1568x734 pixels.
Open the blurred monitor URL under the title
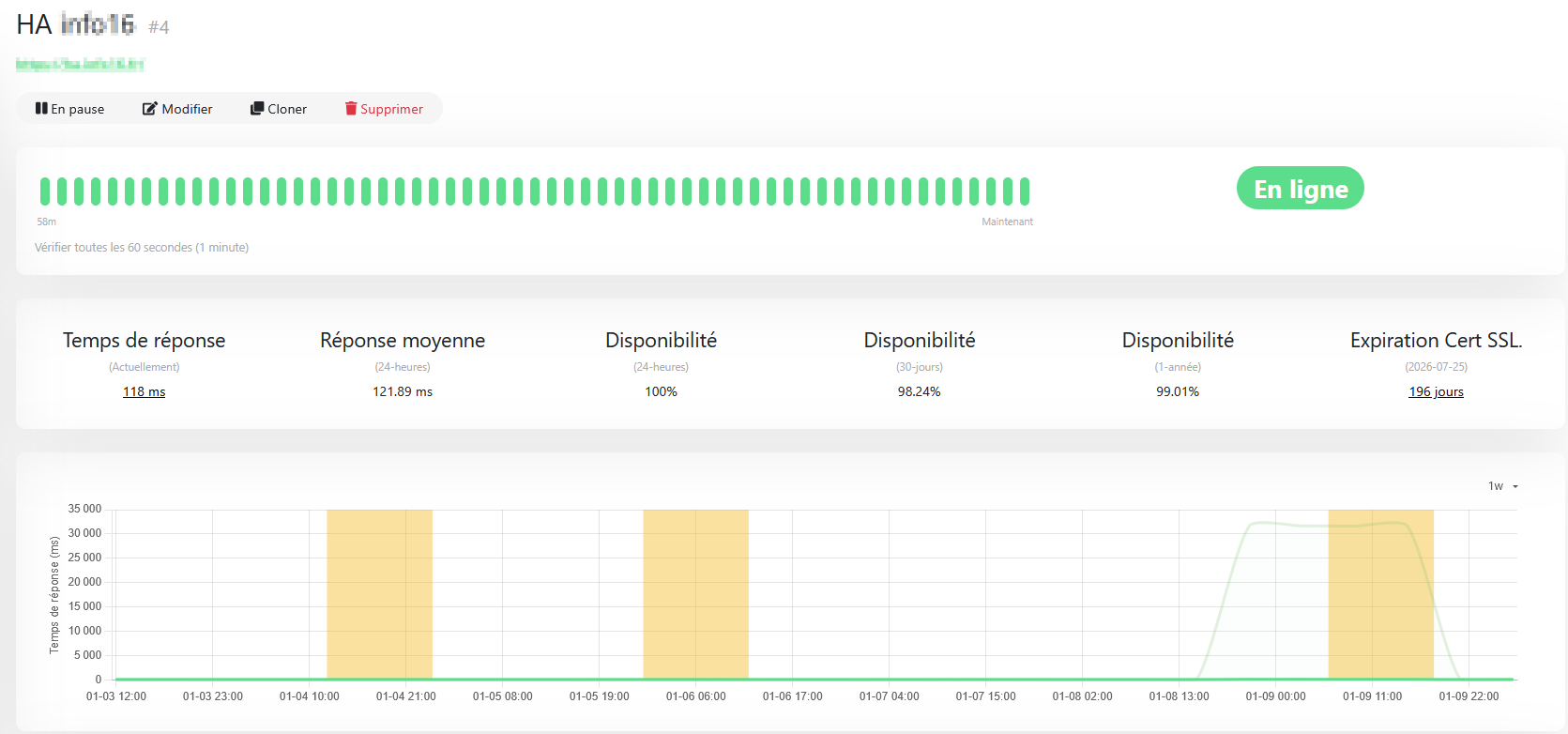click(80, 64)
